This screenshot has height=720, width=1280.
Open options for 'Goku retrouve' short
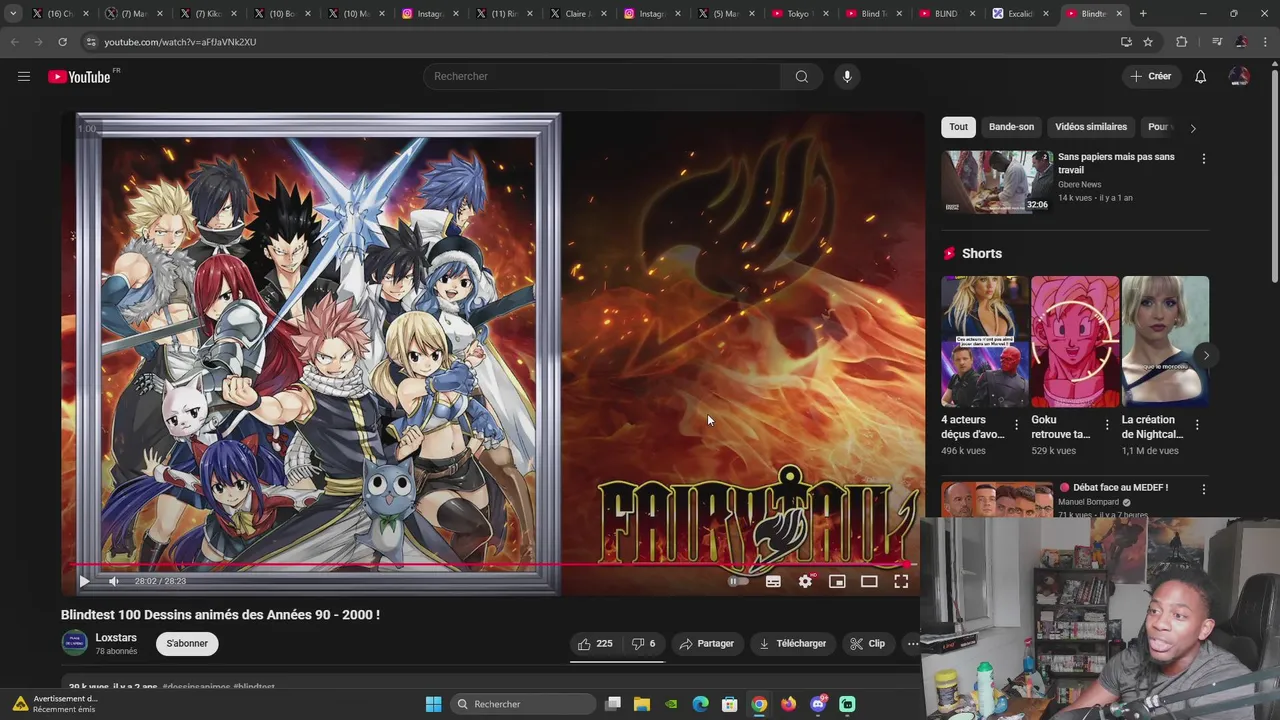coord(1107,425)
